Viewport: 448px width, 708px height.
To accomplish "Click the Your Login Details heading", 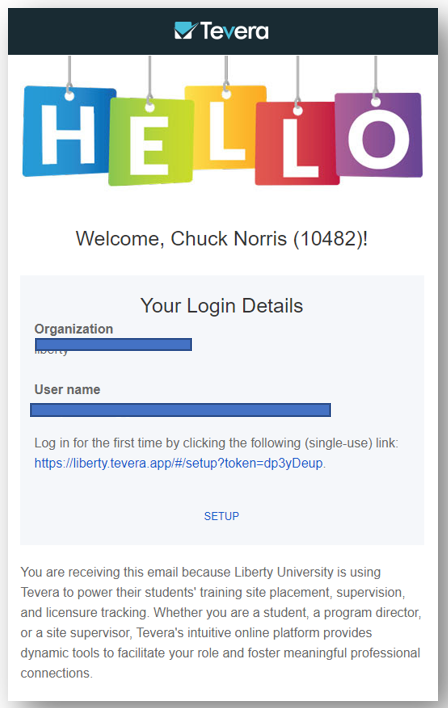I will (x=221, y=306).
